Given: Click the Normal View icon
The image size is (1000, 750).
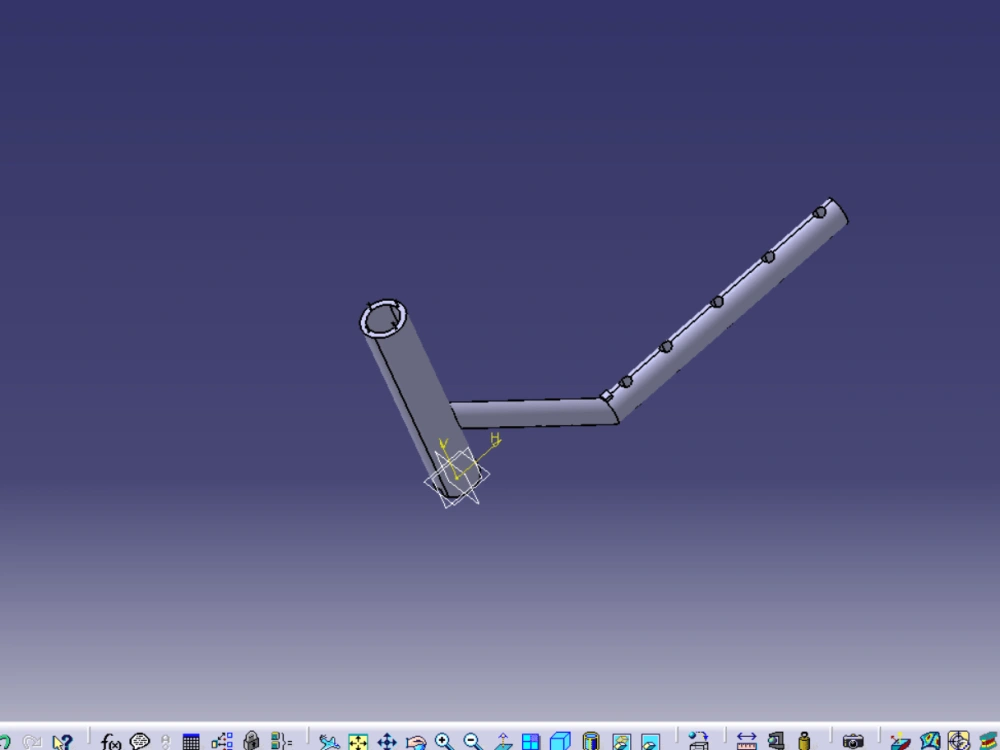Looking at the screenshot, I should pyautogui.click(x=503, y=742).
